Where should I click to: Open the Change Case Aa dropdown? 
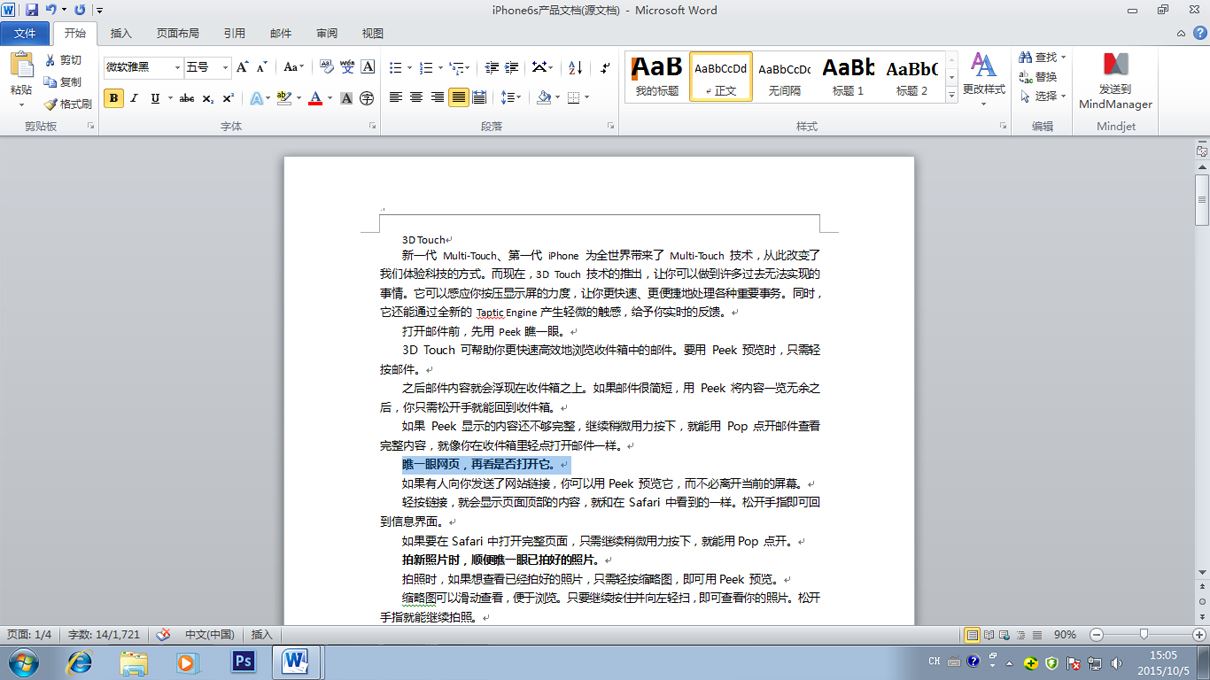293,67
